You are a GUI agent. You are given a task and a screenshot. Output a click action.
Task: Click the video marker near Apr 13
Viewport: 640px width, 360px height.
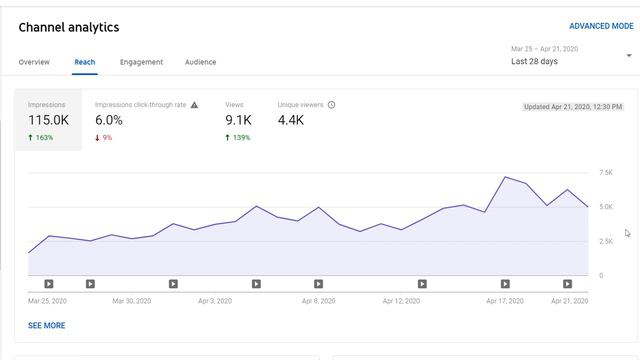click(422, 284)
